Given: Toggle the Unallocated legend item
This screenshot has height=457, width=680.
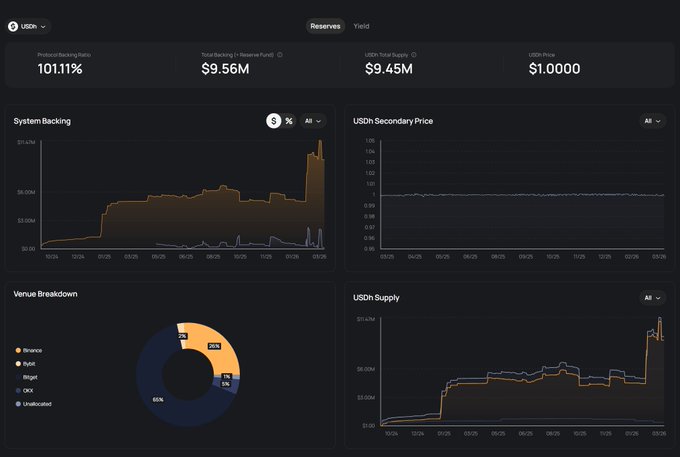Looking at the screenshot, I should pyautogui.click(x=34, y=403).
